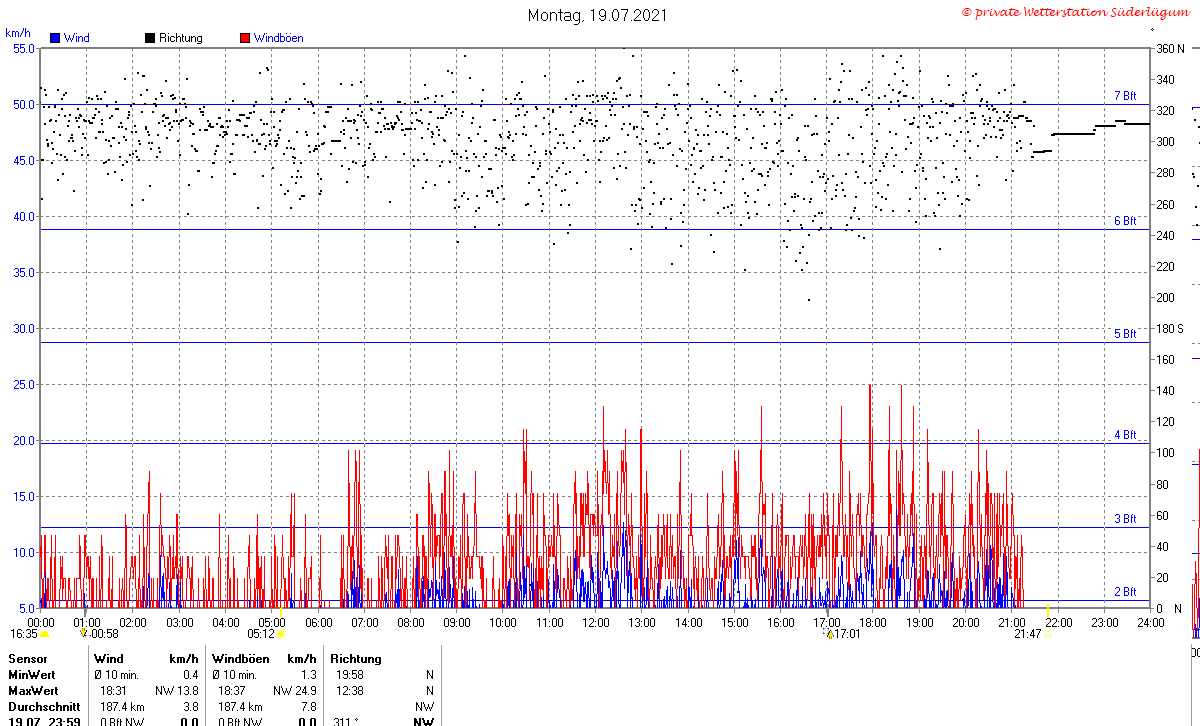1200x726 pixels.
Task: Click the blue Wind legend swatch
Action: click(x=55, y=38)
